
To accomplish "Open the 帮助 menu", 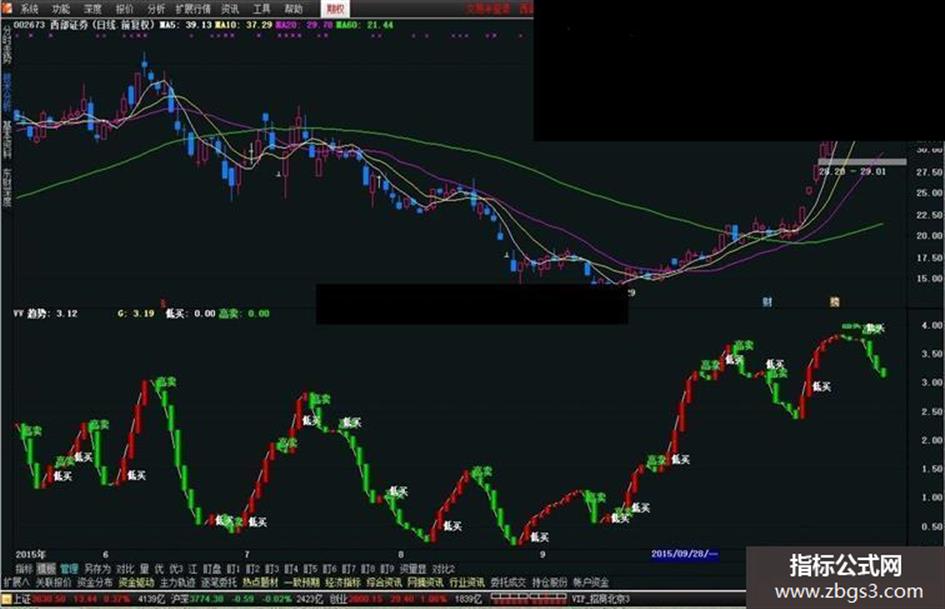I will [294, 8].
